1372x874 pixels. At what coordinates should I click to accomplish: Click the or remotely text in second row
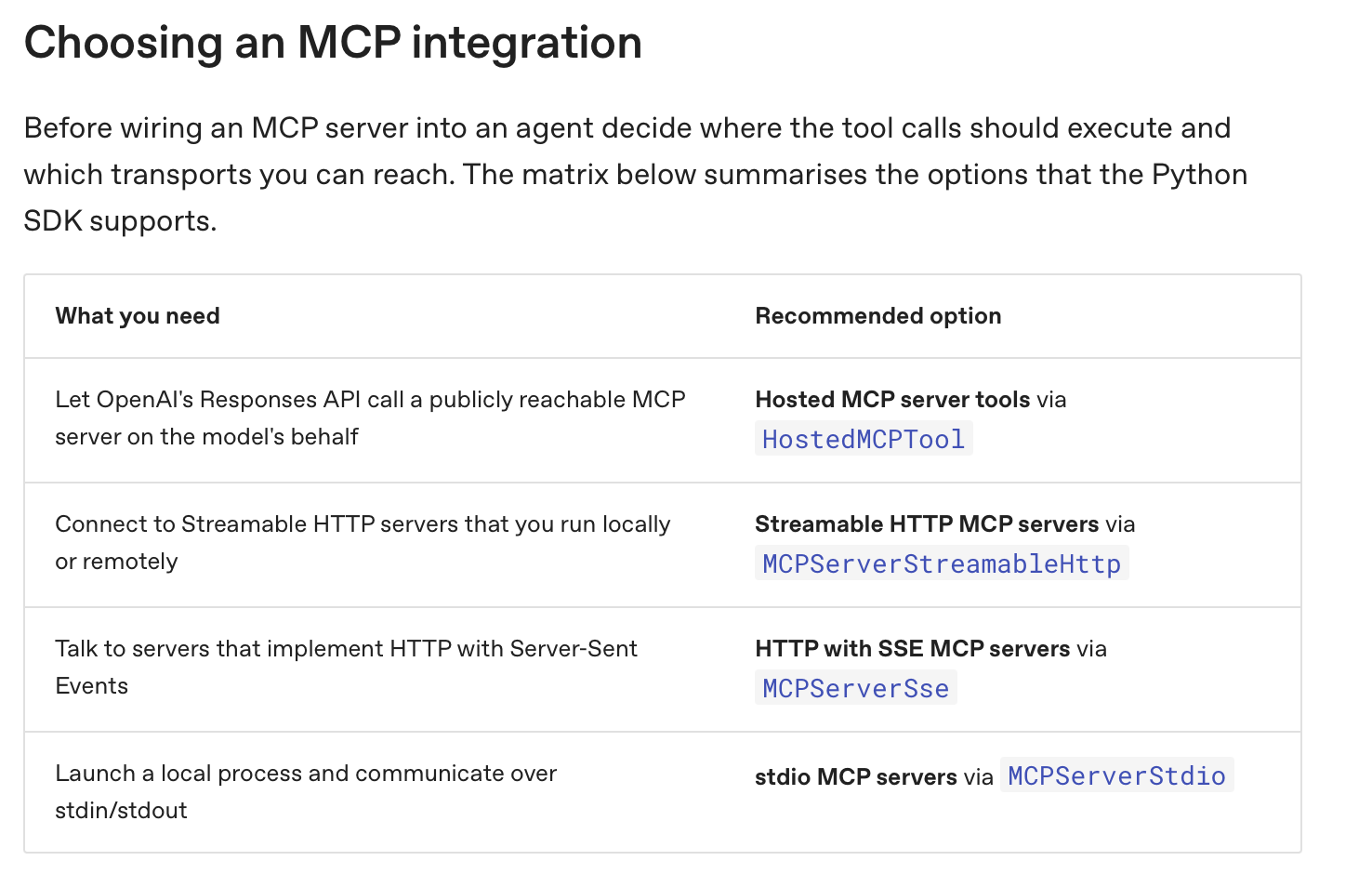116,562
